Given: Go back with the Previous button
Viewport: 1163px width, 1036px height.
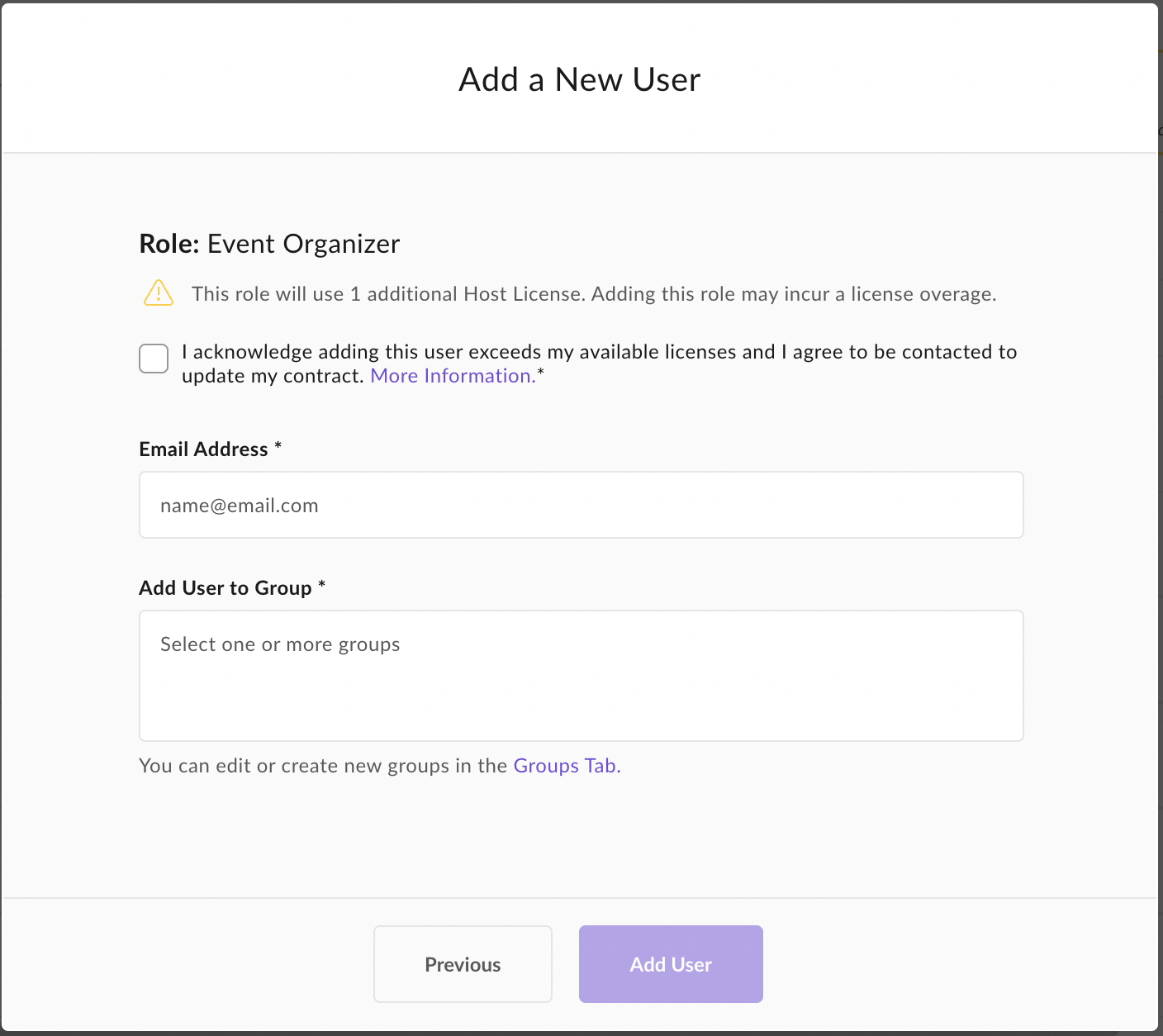Looking at the screenshot, I should pos(463,964).
